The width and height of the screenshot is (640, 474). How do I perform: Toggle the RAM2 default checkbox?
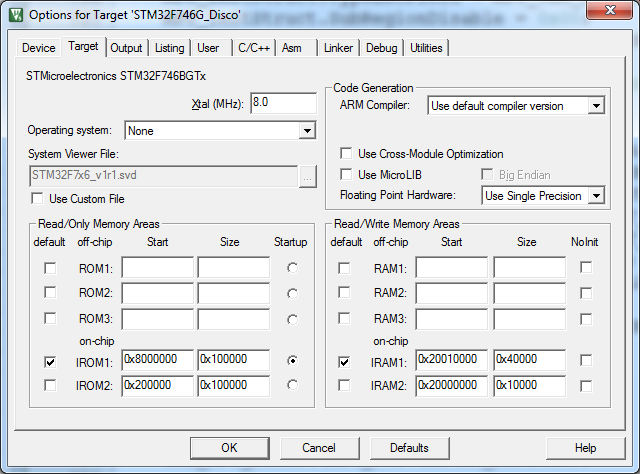(344, 292)
